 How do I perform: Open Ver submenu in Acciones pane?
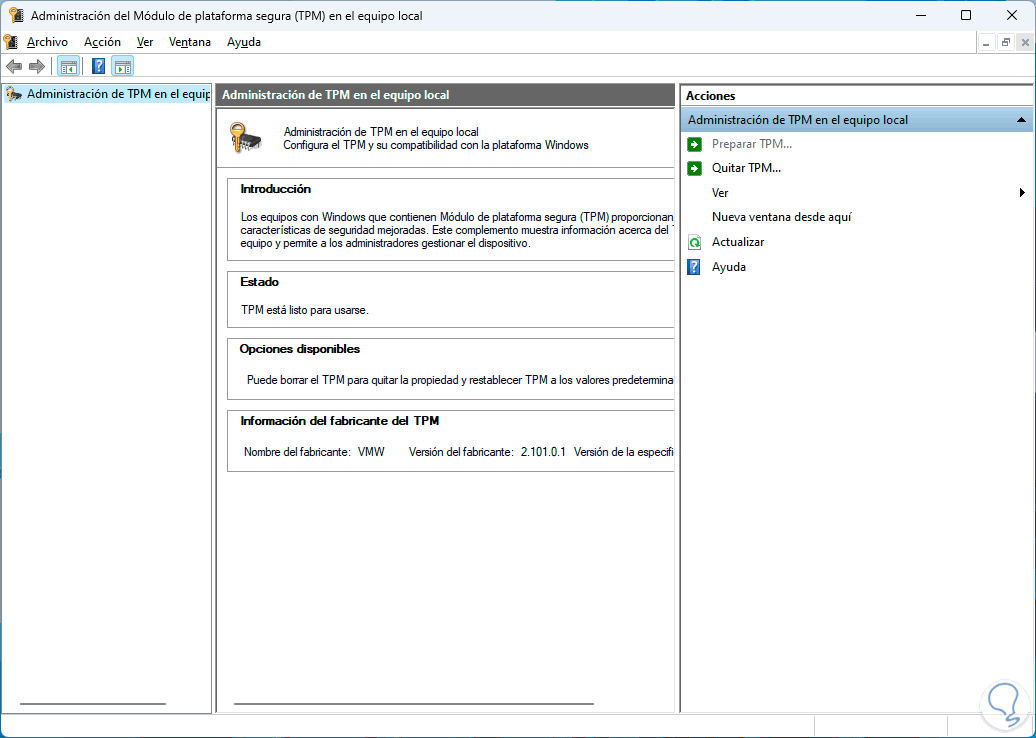tap(720, 193)
